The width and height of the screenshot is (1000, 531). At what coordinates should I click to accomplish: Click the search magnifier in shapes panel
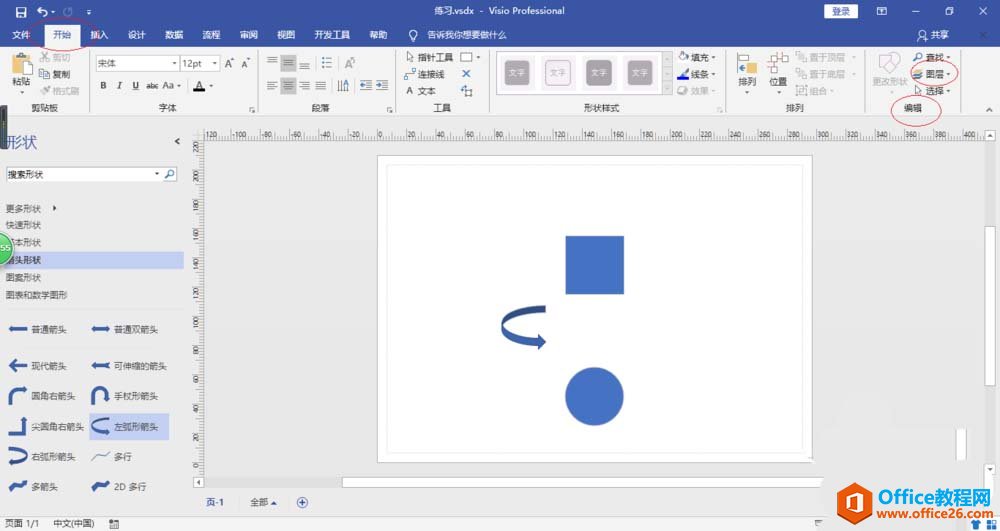[x=170, y=174]
